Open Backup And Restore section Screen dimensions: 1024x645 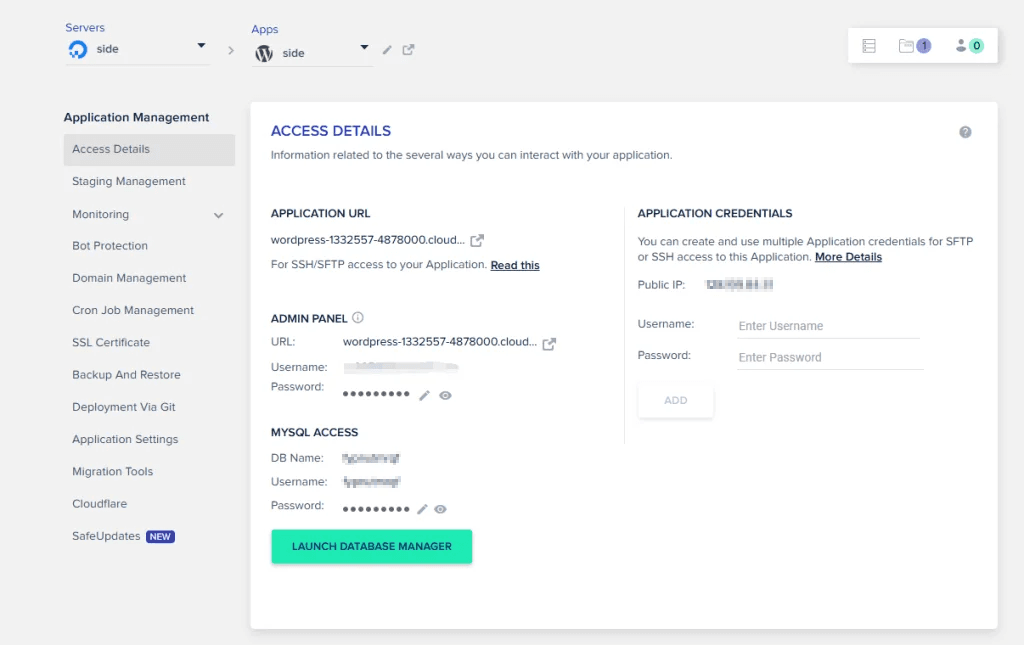coord(126,375)
